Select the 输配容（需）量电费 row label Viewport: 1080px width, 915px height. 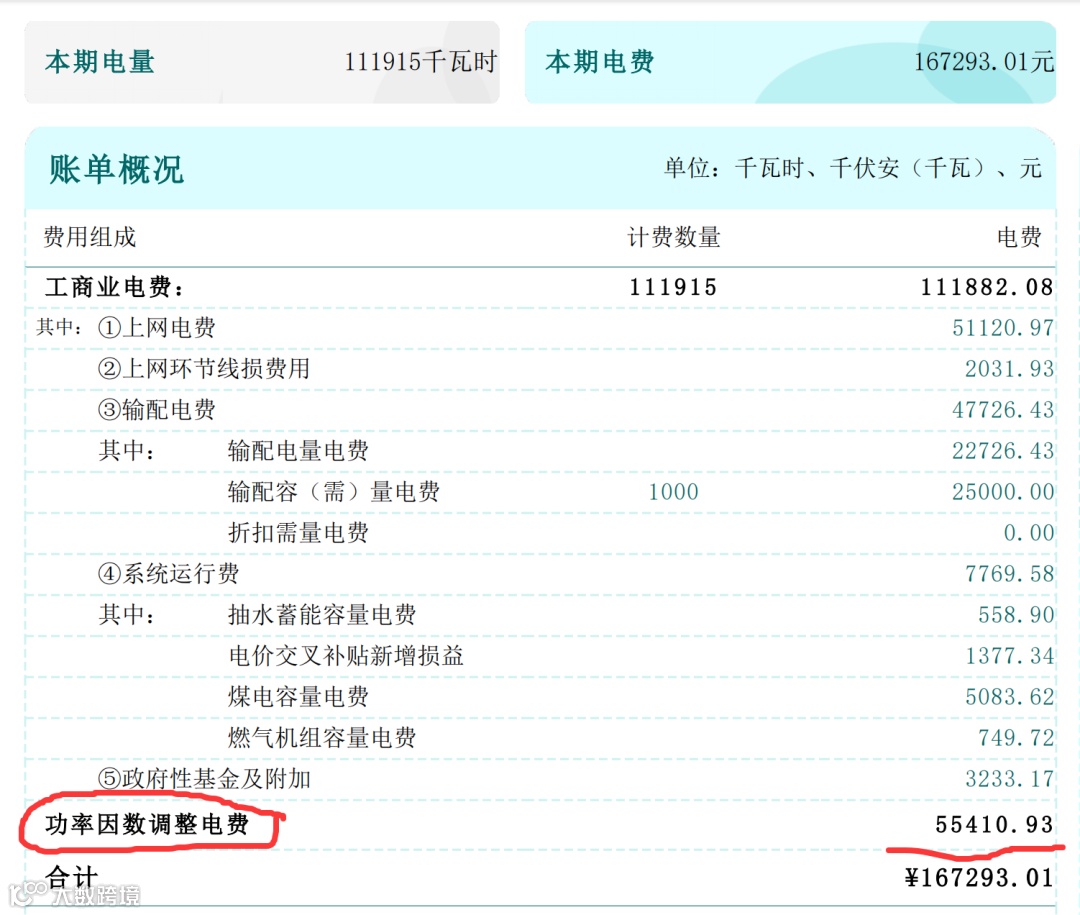pyautogui.click(x=333, y=492)
